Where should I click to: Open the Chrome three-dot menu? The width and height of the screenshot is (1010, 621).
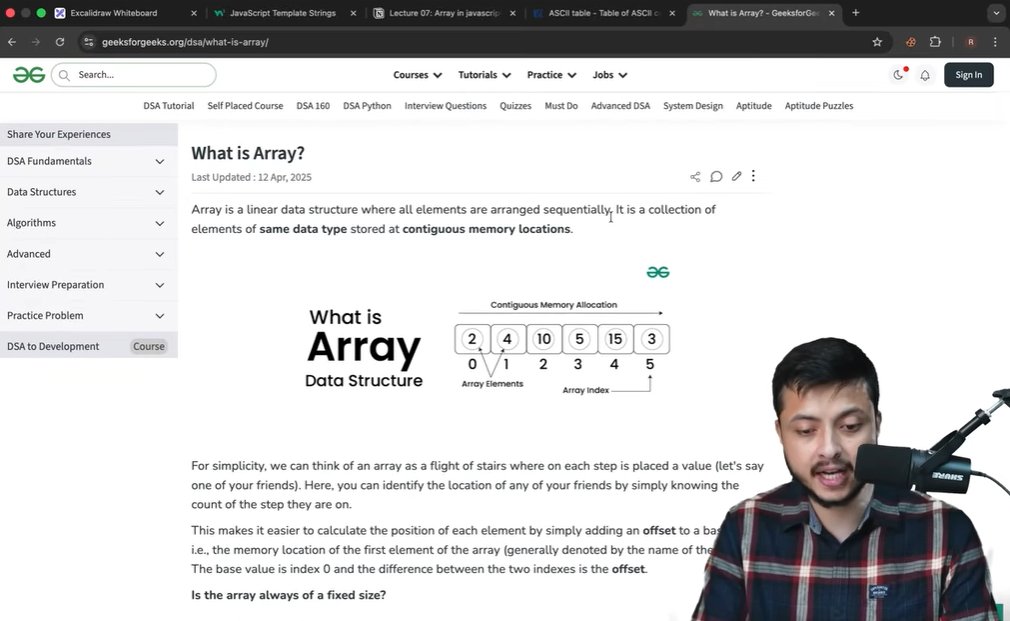click(995, 42)
